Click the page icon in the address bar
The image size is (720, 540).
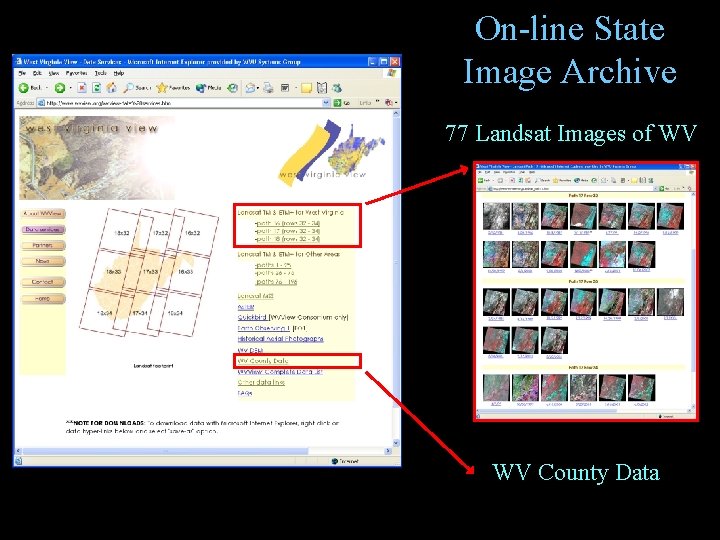point(41,103)
